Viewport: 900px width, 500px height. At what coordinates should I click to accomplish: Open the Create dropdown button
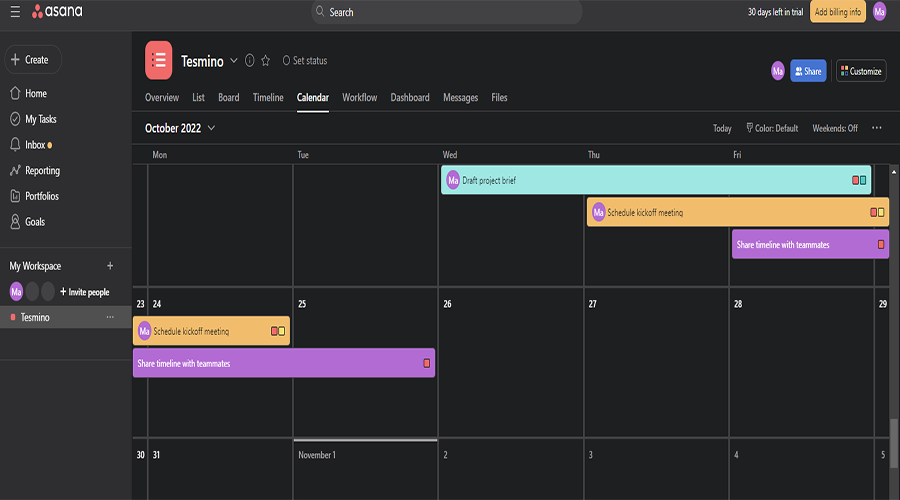click(x=32, y=60)
